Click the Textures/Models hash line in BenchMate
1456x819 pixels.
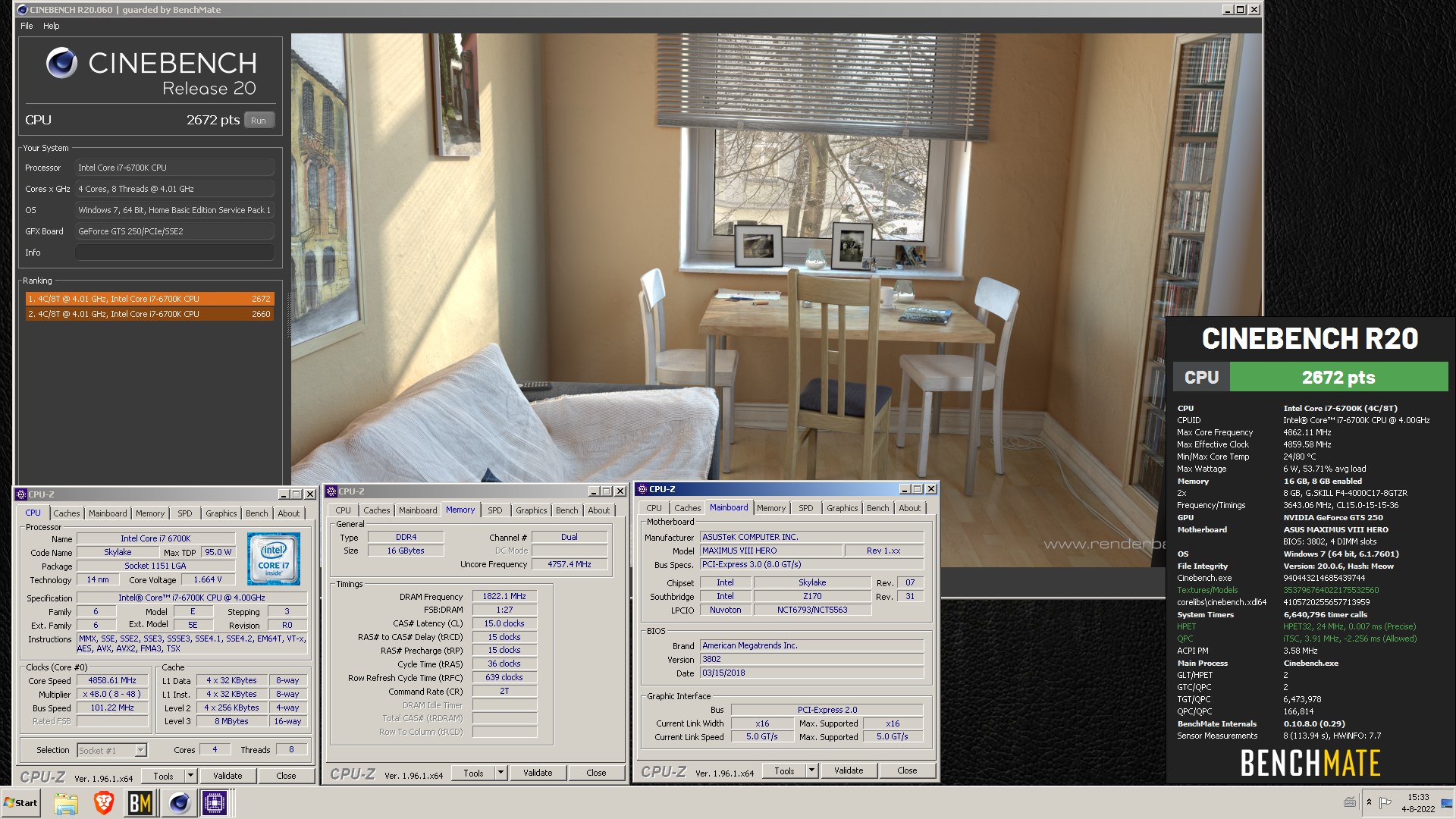(x=1278, y=590)
